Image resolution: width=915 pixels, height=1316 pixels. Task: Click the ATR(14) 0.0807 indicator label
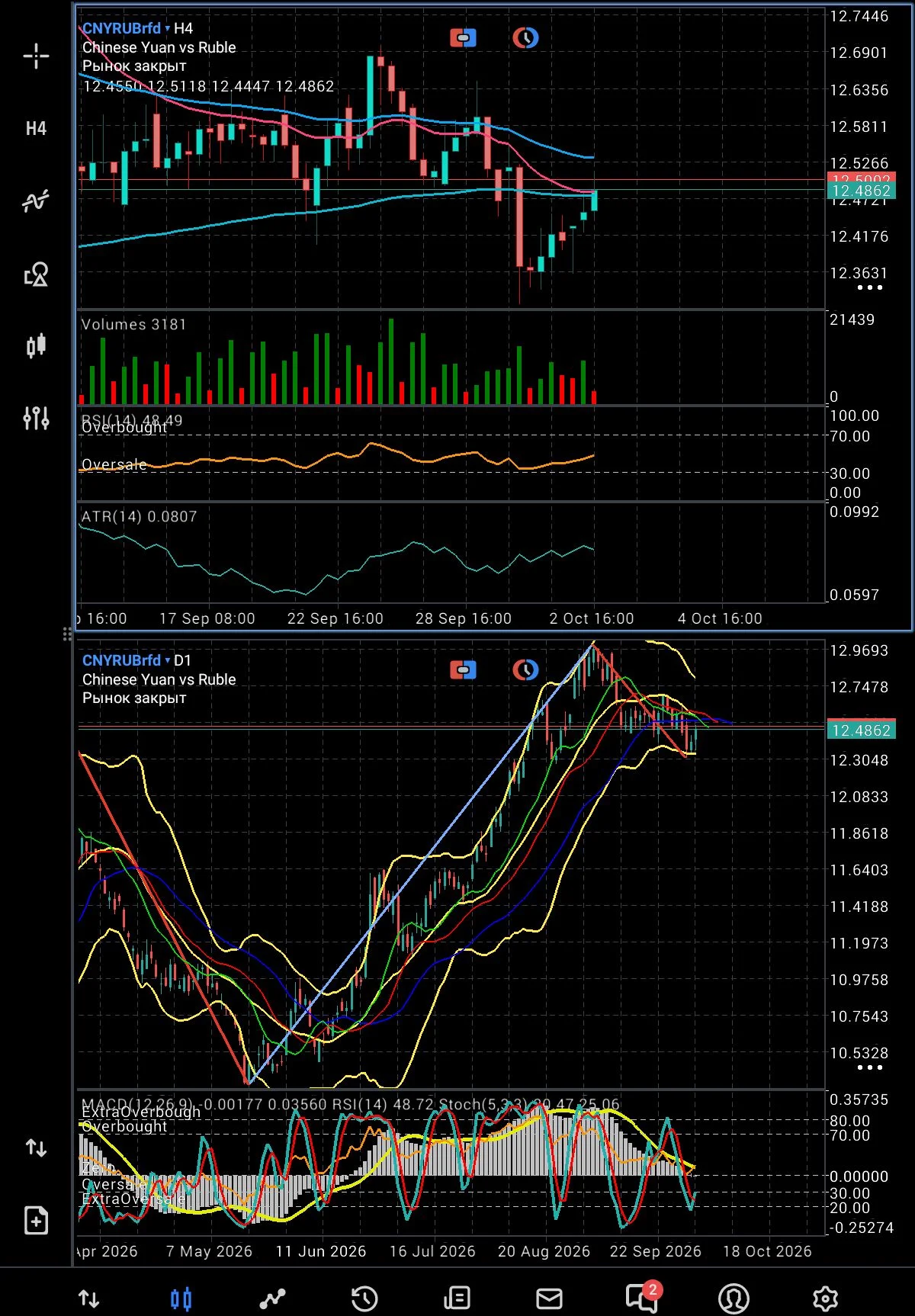coord(140,516)
